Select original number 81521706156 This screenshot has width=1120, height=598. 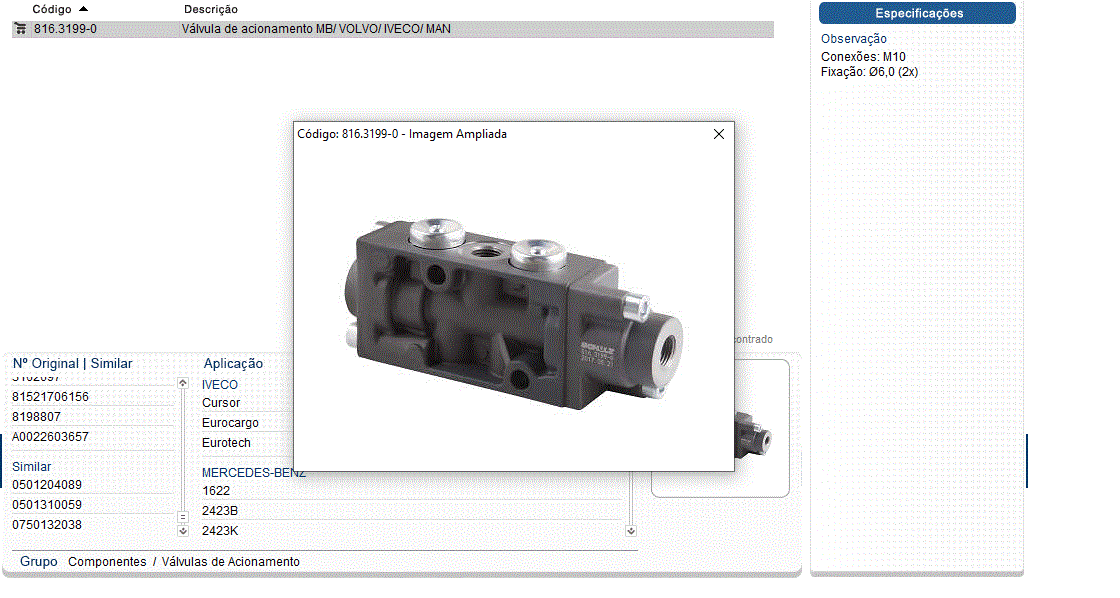[50, 397]
